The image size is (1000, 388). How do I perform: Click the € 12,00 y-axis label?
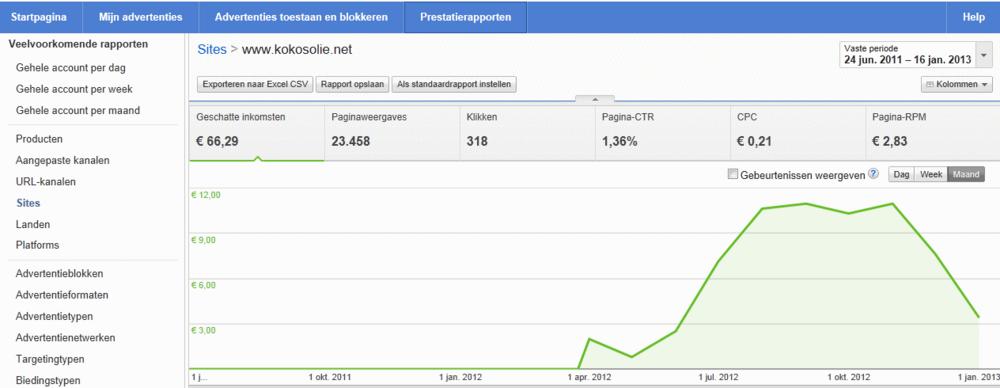[x=205, y=195]
